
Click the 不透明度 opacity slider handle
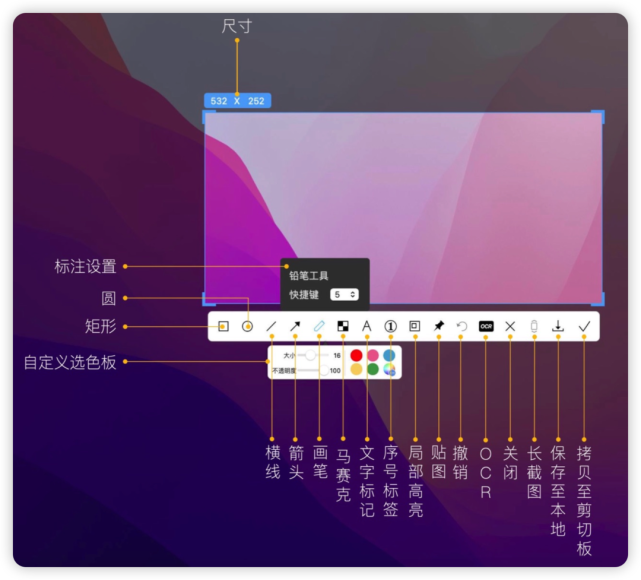click(x=324, y=370)
